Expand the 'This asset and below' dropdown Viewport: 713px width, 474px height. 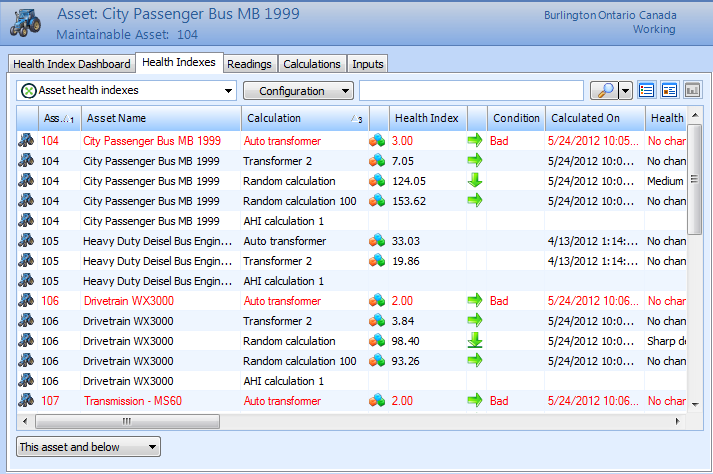[x=89, y=447]
